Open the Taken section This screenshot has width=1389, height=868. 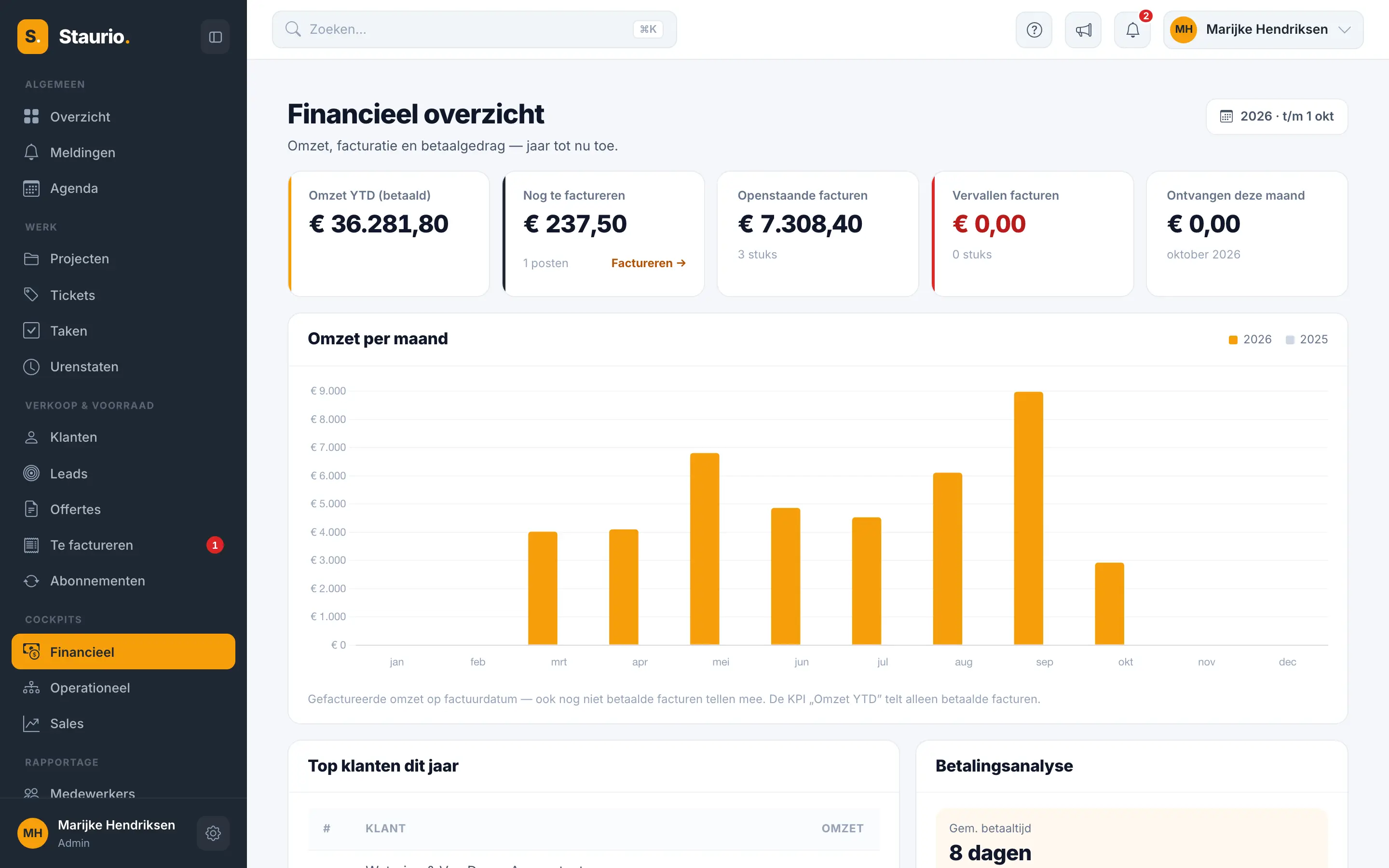pyautogui.click(x=123, y=331)
